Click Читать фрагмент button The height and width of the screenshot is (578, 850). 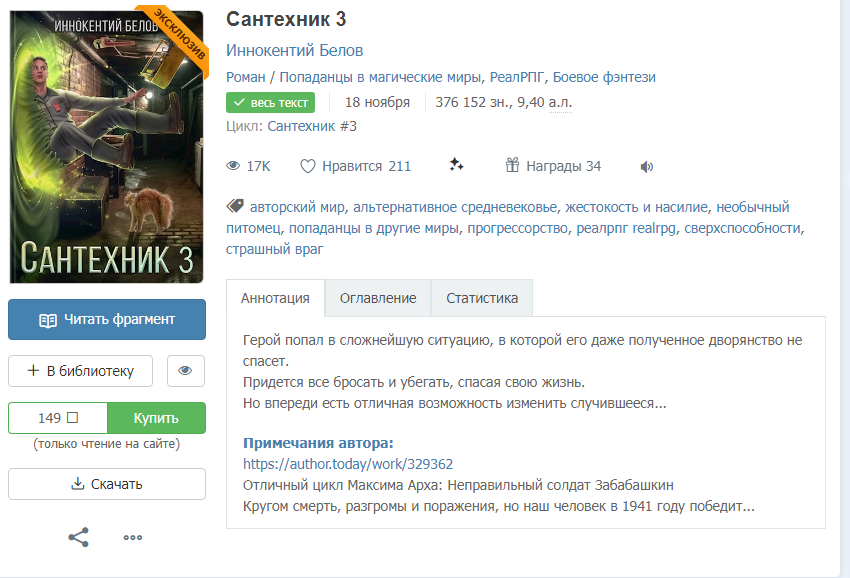(x=107, y=319)
